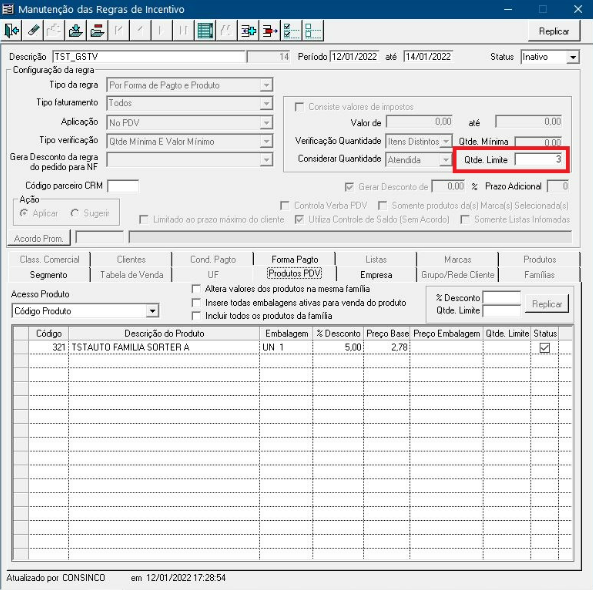Click Replicar button beside % Desconto

(x=546, y=304)
